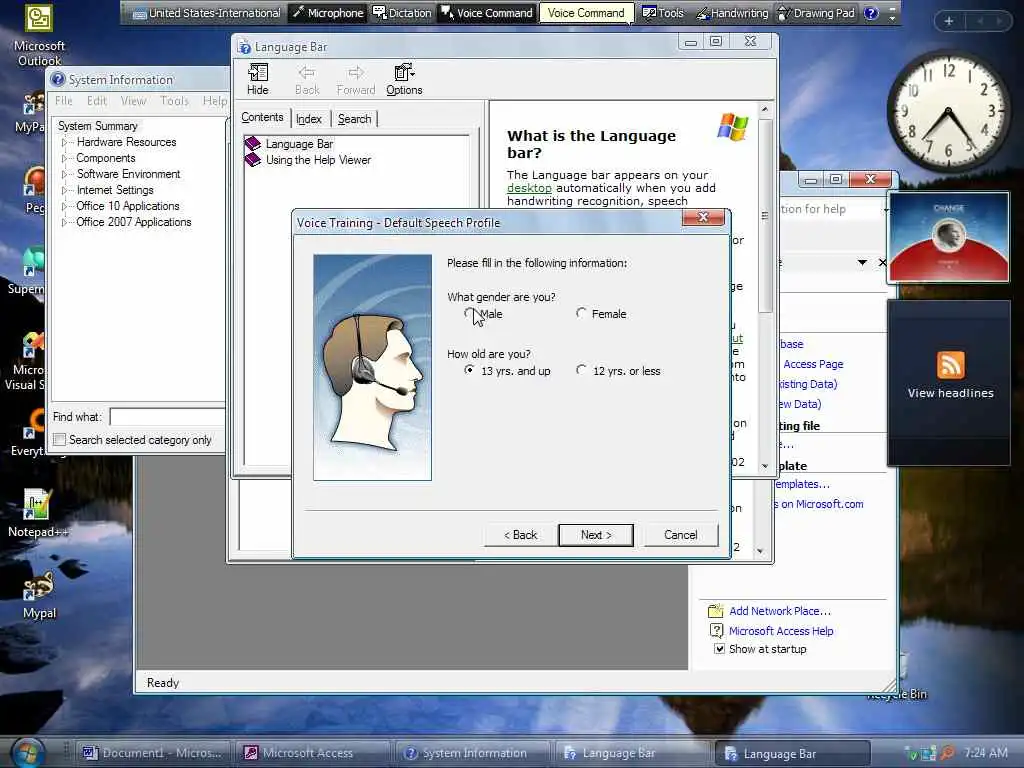Expand Software Environment tree node
This screenshot has height=768, width=1024.
pyautogui.click(x=65, y=174)
